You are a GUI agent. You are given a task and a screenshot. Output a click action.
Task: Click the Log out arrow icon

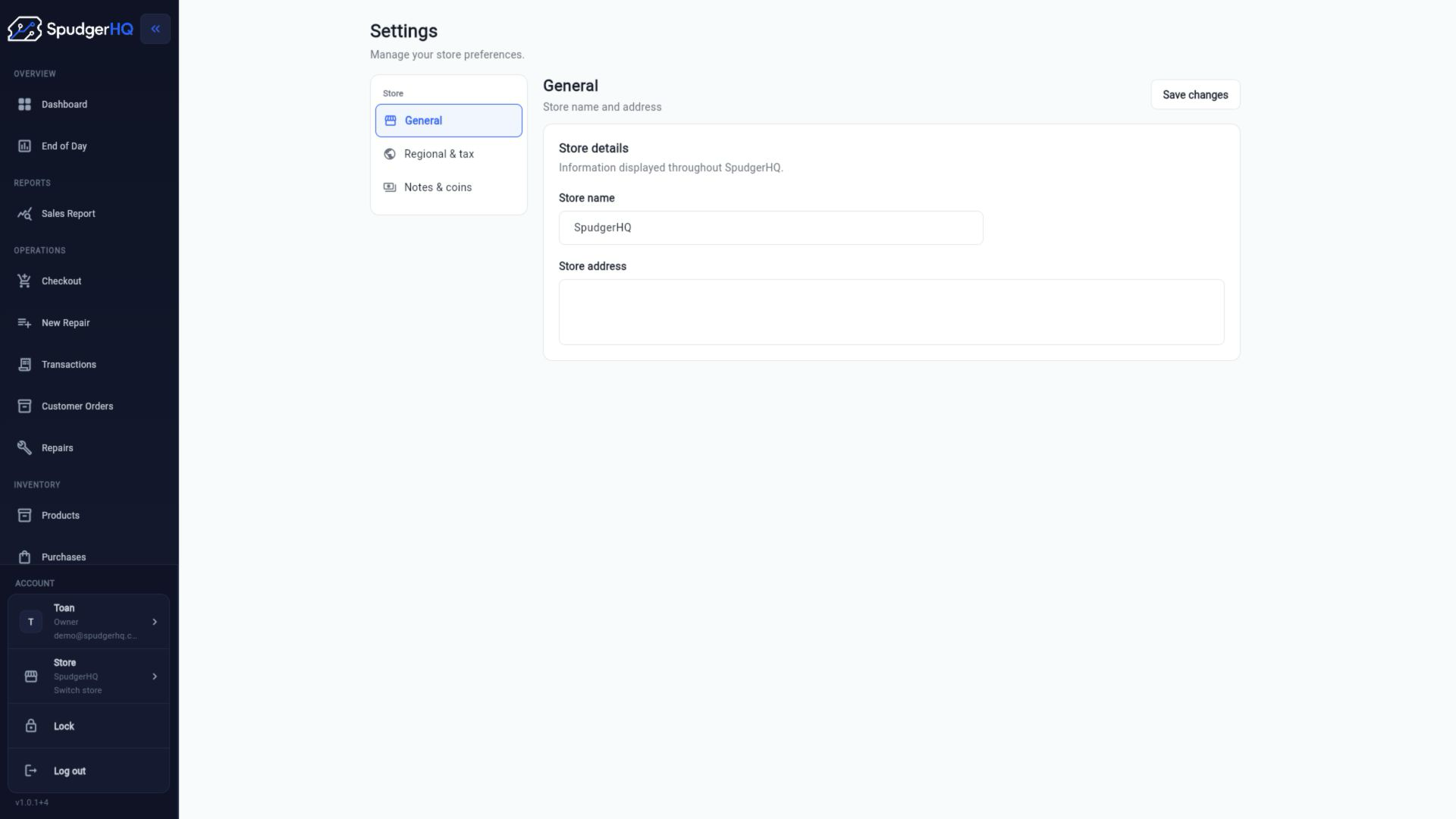(x=31, y=771)
